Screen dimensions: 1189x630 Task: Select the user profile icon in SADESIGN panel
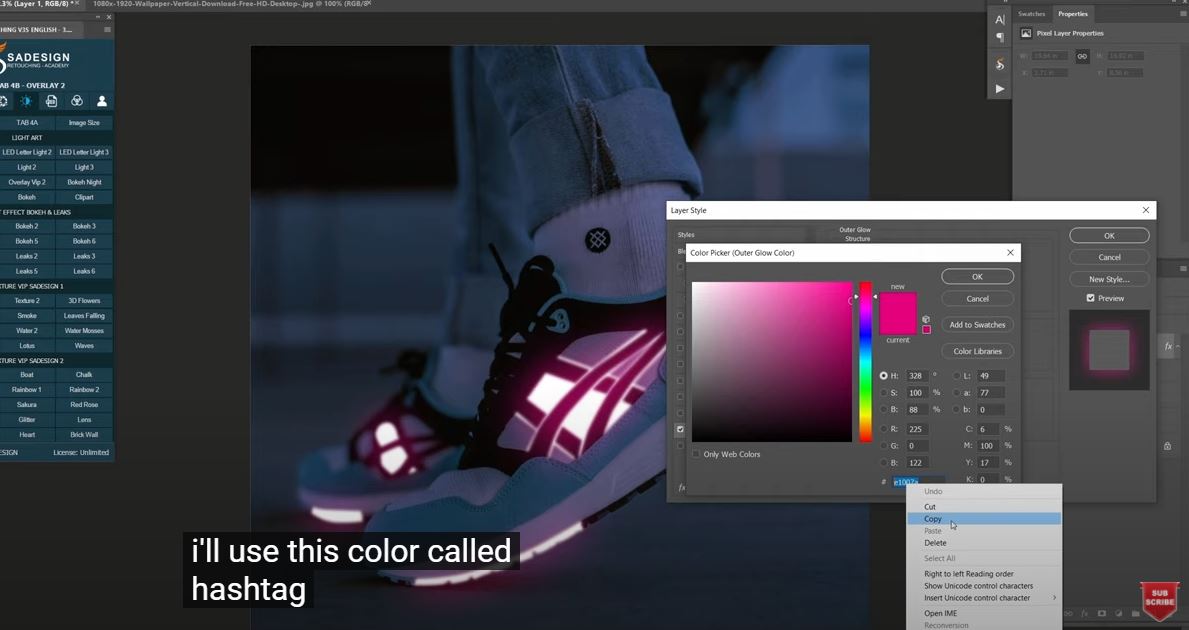101,101
